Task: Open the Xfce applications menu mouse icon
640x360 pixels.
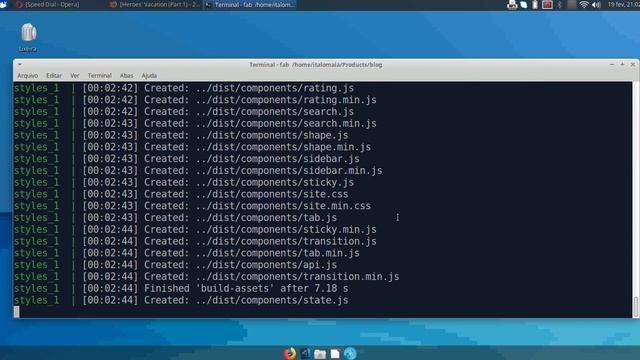Action: pos(4,4)
